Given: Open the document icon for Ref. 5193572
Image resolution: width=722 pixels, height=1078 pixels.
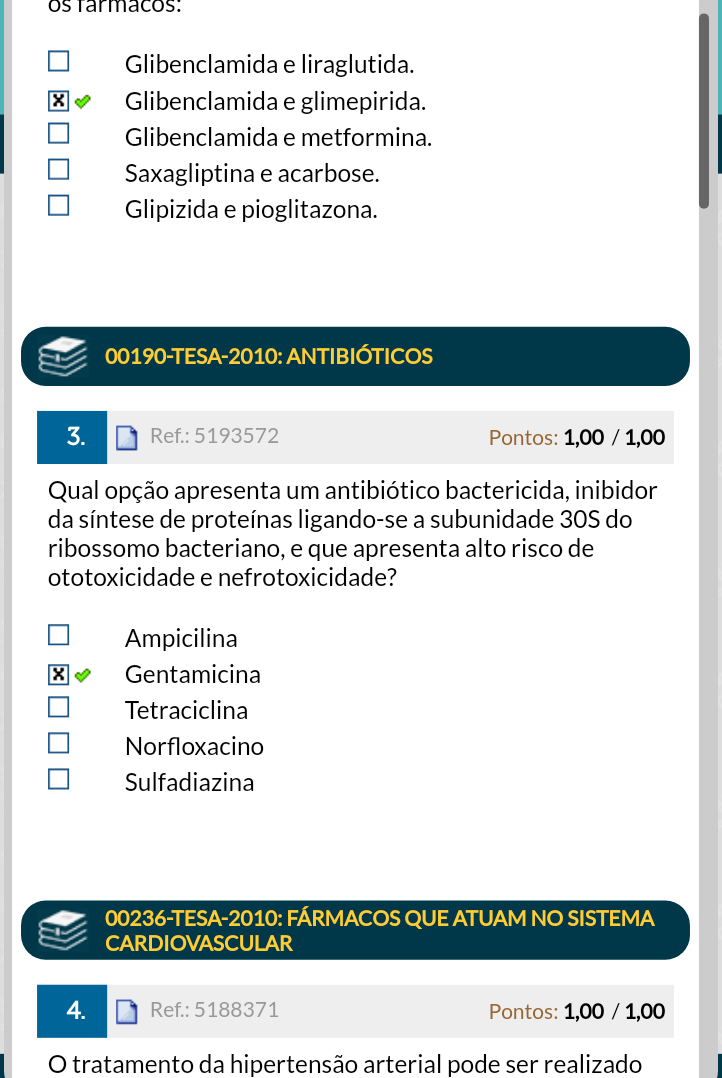Looking at the screenshot, I should click(x=126, y=437).
